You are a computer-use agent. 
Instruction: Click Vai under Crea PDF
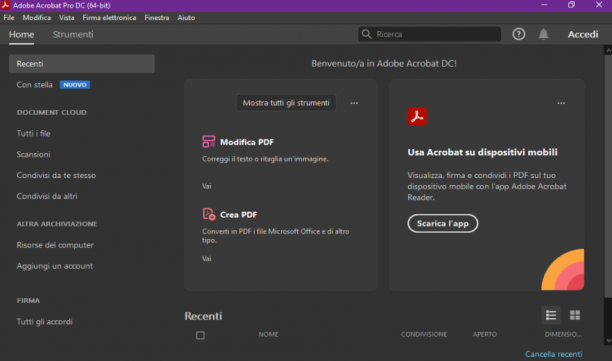pyautogui.click(x=206, y=259)
